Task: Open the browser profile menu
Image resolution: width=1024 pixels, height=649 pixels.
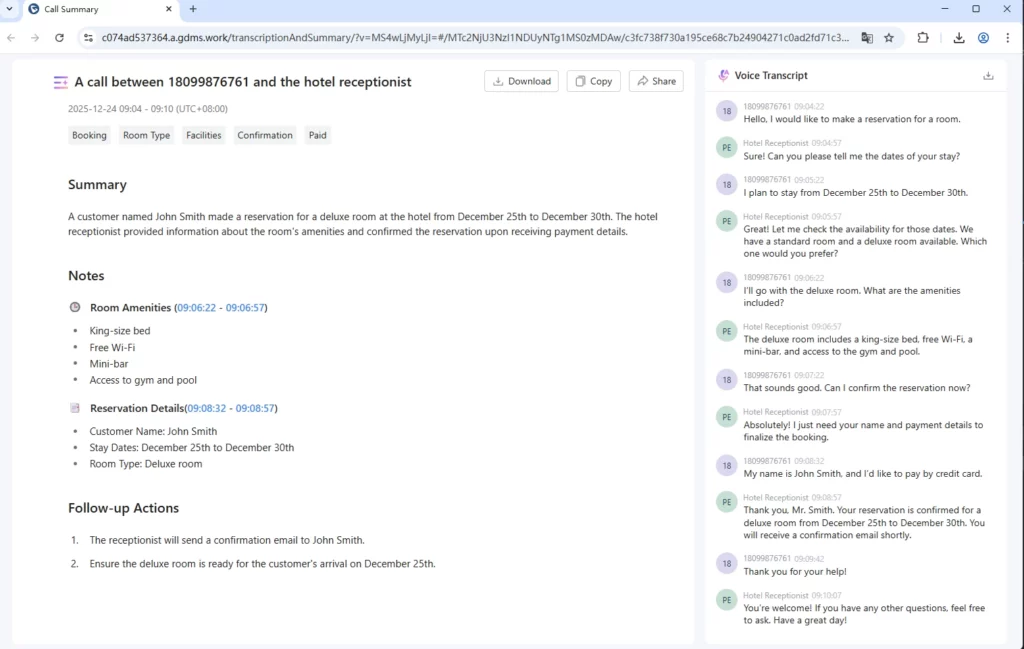Action: (983, 38)
